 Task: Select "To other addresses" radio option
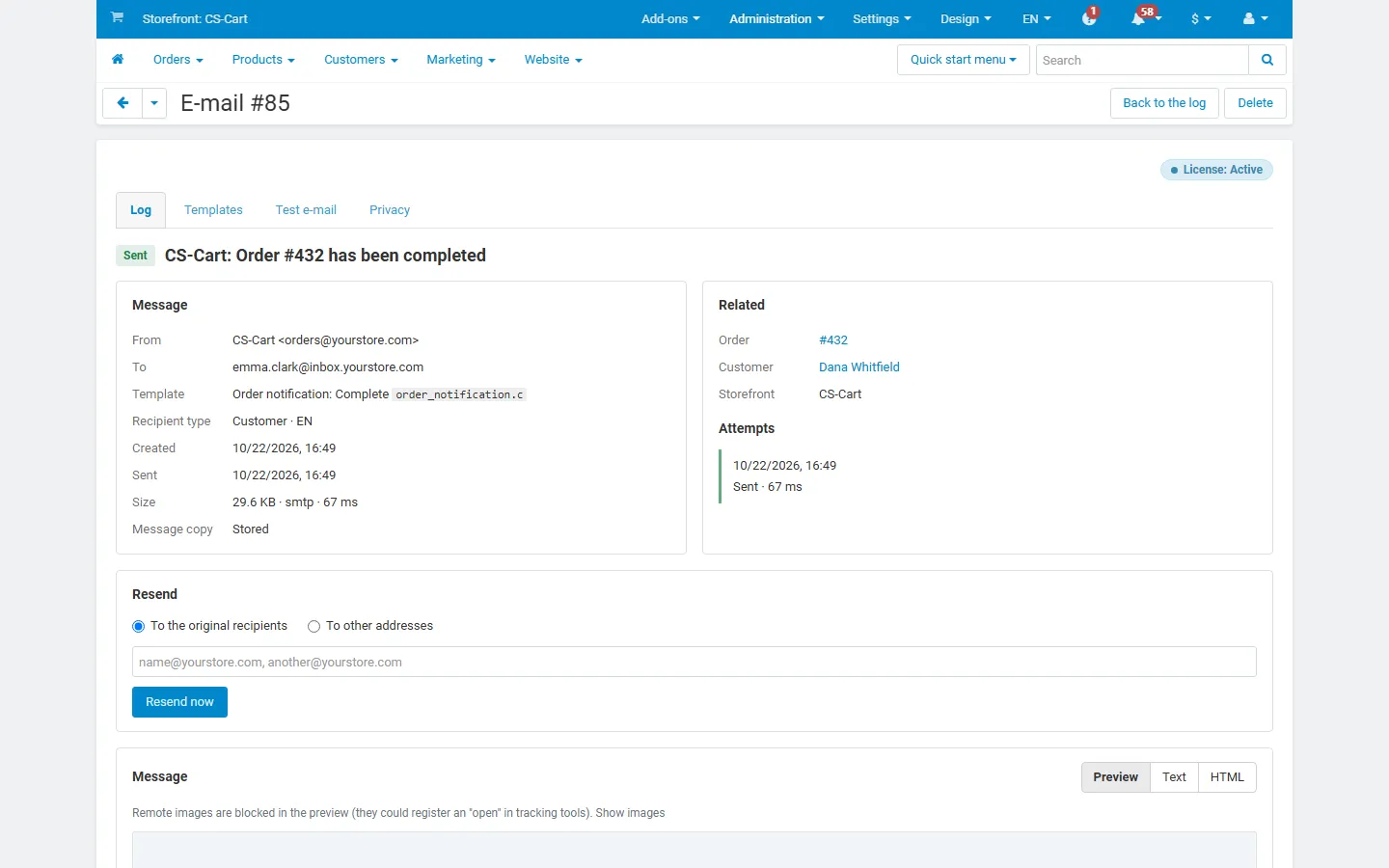point(313,627)
